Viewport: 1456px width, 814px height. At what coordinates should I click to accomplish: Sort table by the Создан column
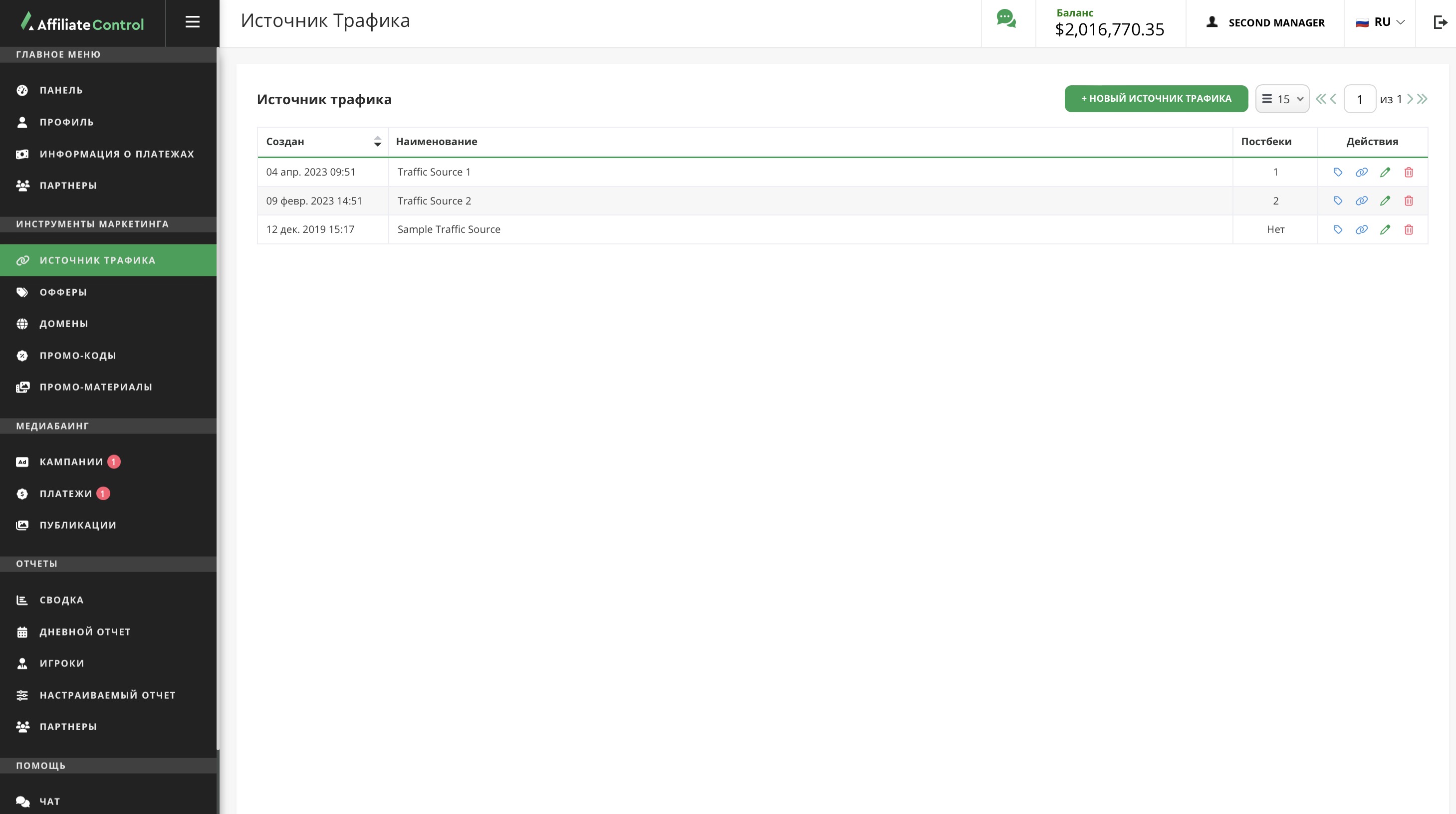pyautogui.click(x=377, y=142)
